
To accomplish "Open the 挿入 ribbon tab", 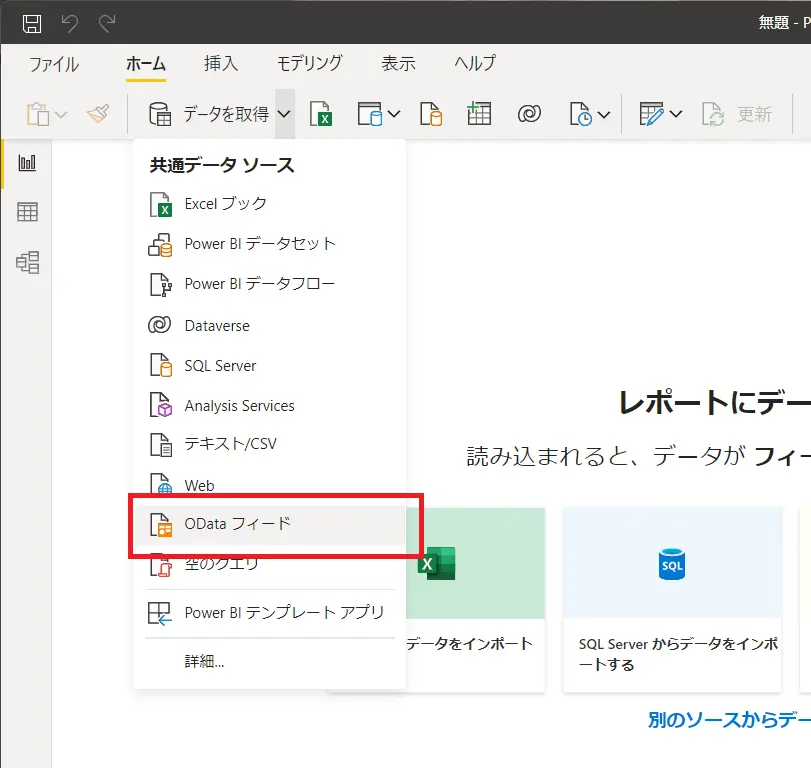I will (x=221, y=64).
